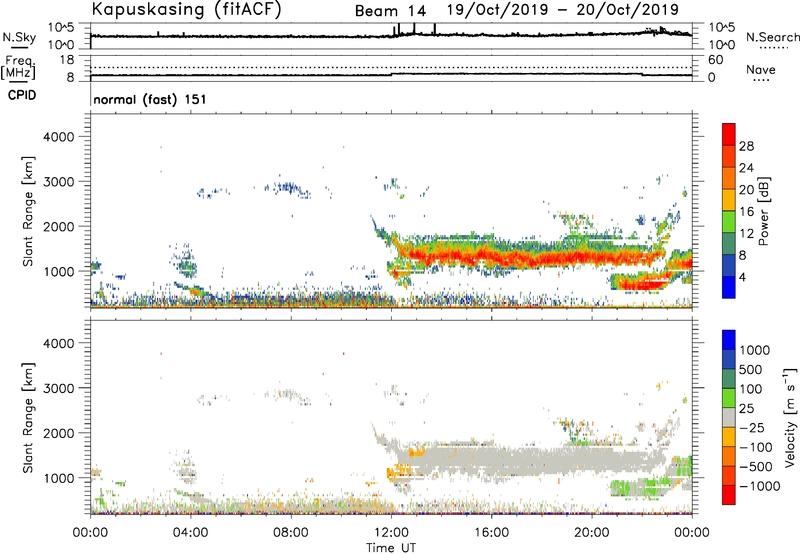Click the 'normal (fast) 151' text
The height and width of the screenshot is (554, 800).
tap(149, 99)
